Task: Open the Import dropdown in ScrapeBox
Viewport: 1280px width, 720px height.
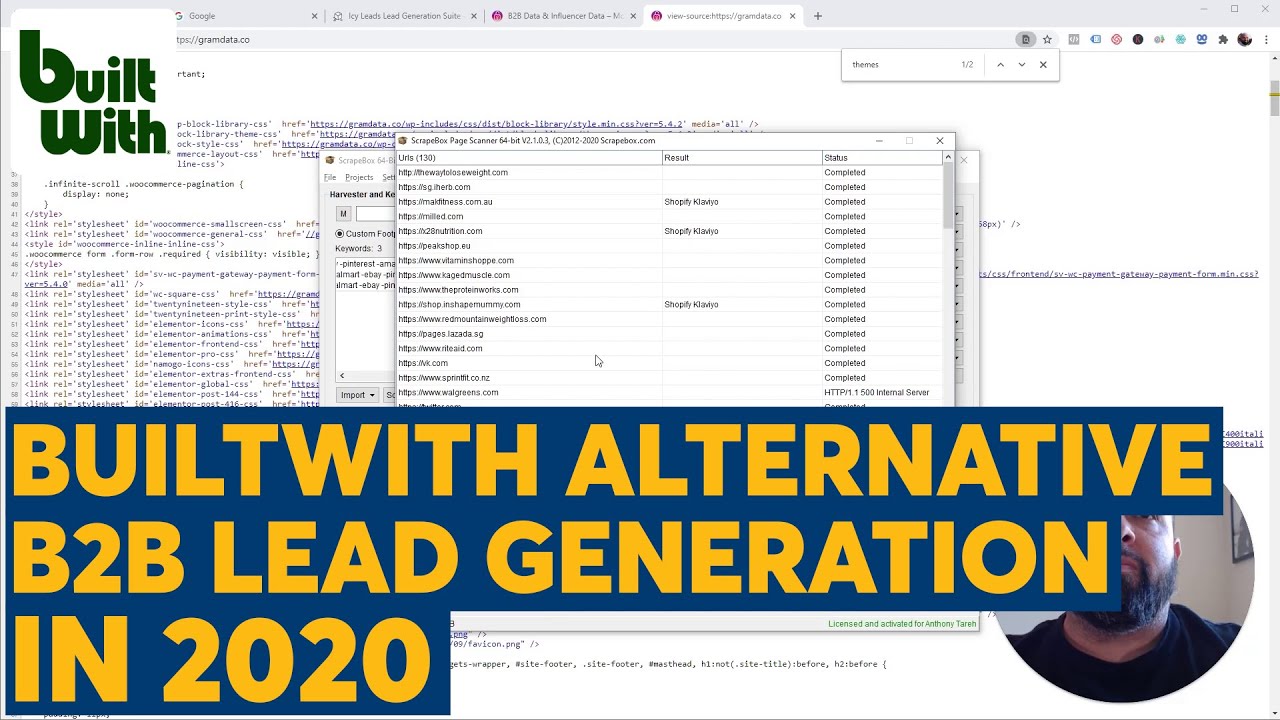Action: (357, 395)
